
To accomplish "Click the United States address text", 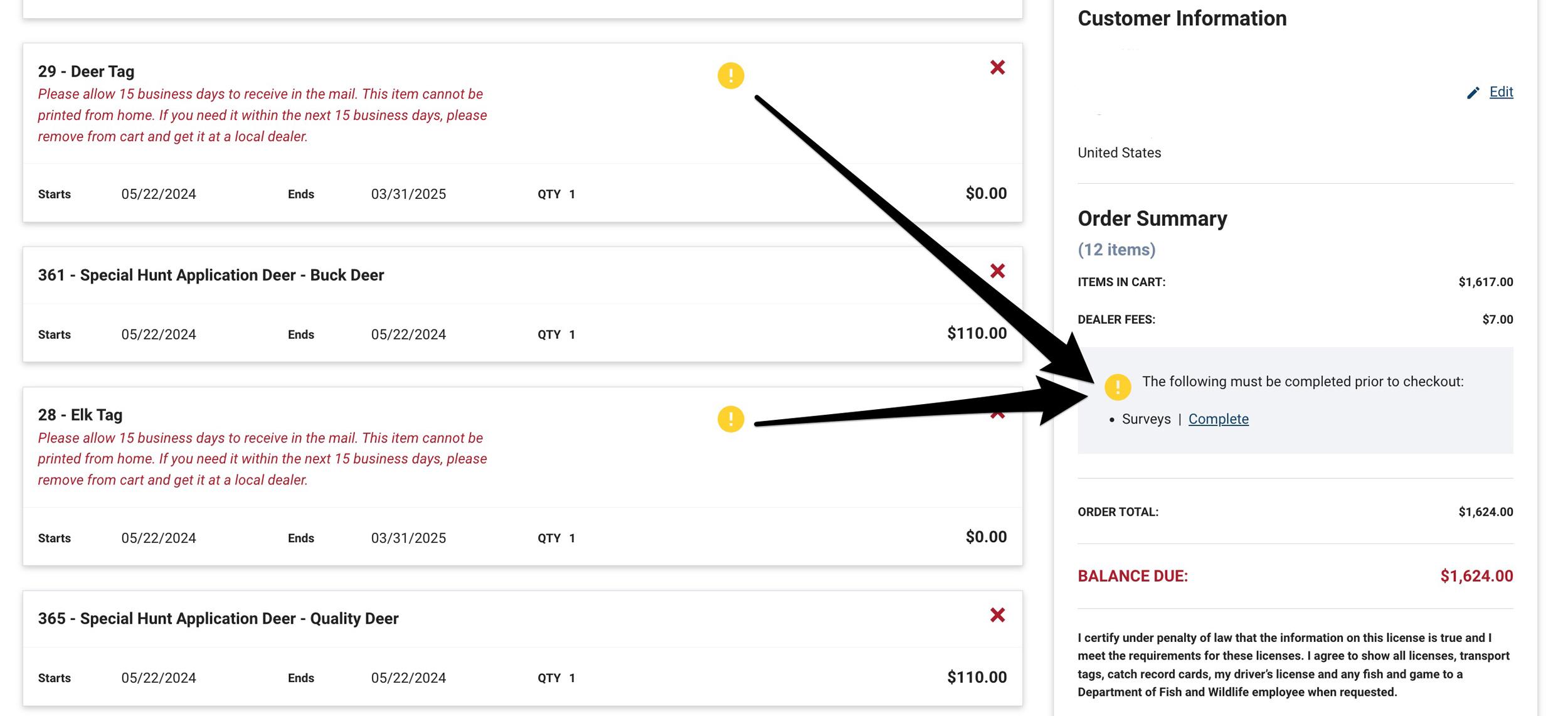I will pos(1118,152).
